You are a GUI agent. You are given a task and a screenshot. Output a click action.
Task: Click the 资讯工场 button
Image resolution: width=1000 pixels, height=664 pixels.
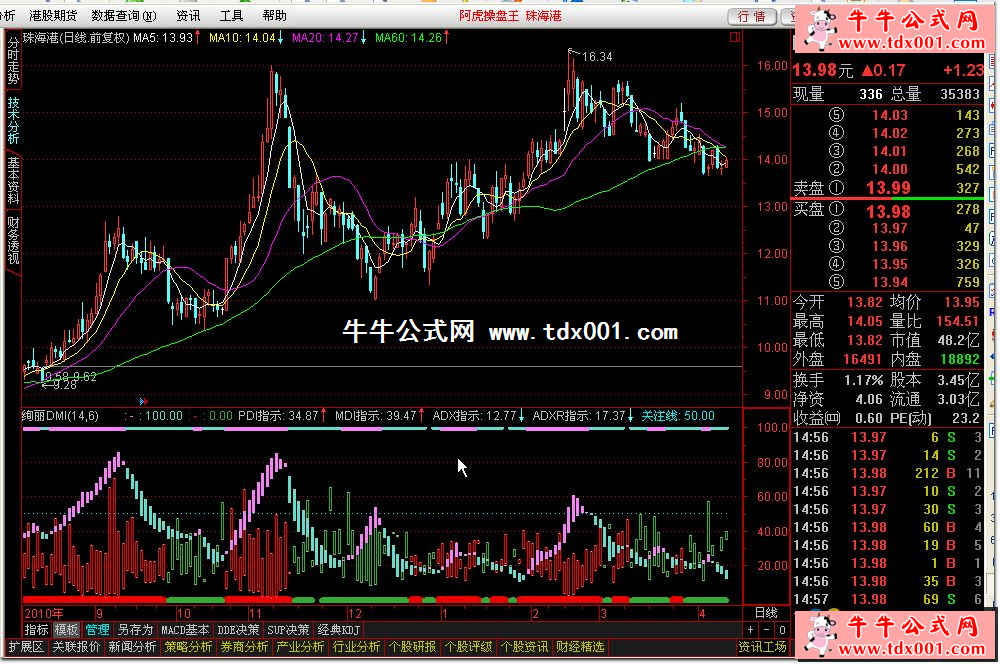pos(762,647)
